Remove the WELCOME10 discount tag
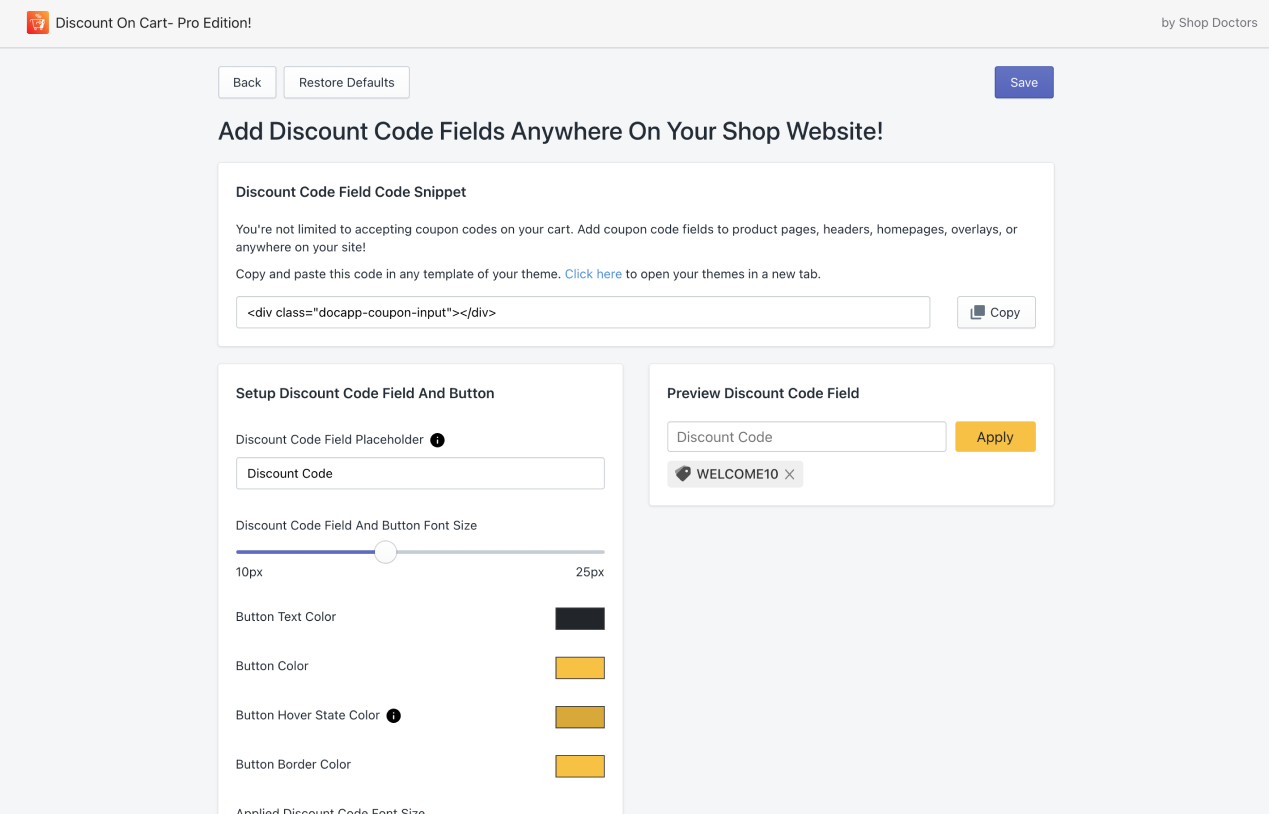1269x814 pixels. click(x=790, y=475)
